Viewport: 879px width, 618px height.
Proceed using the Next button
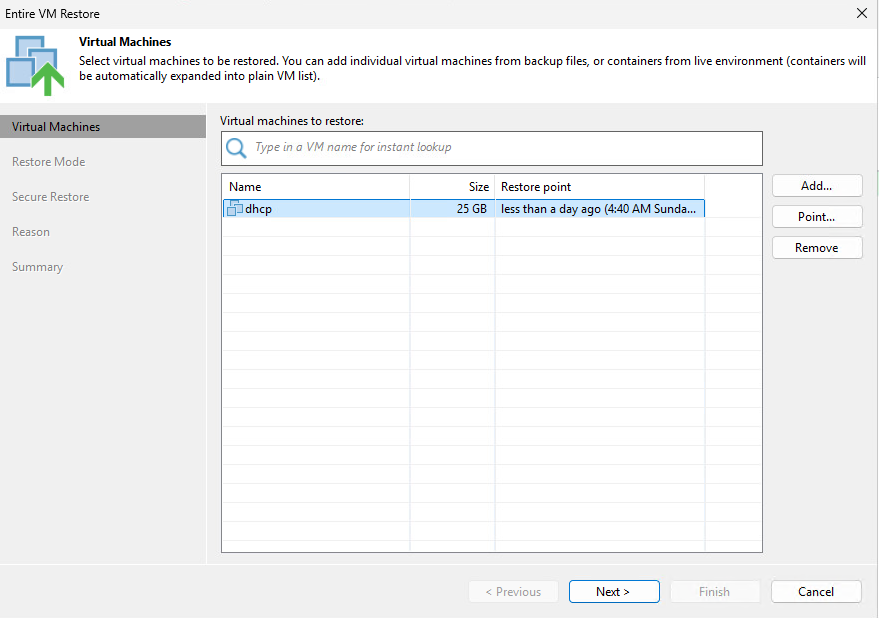click(613, 591)
